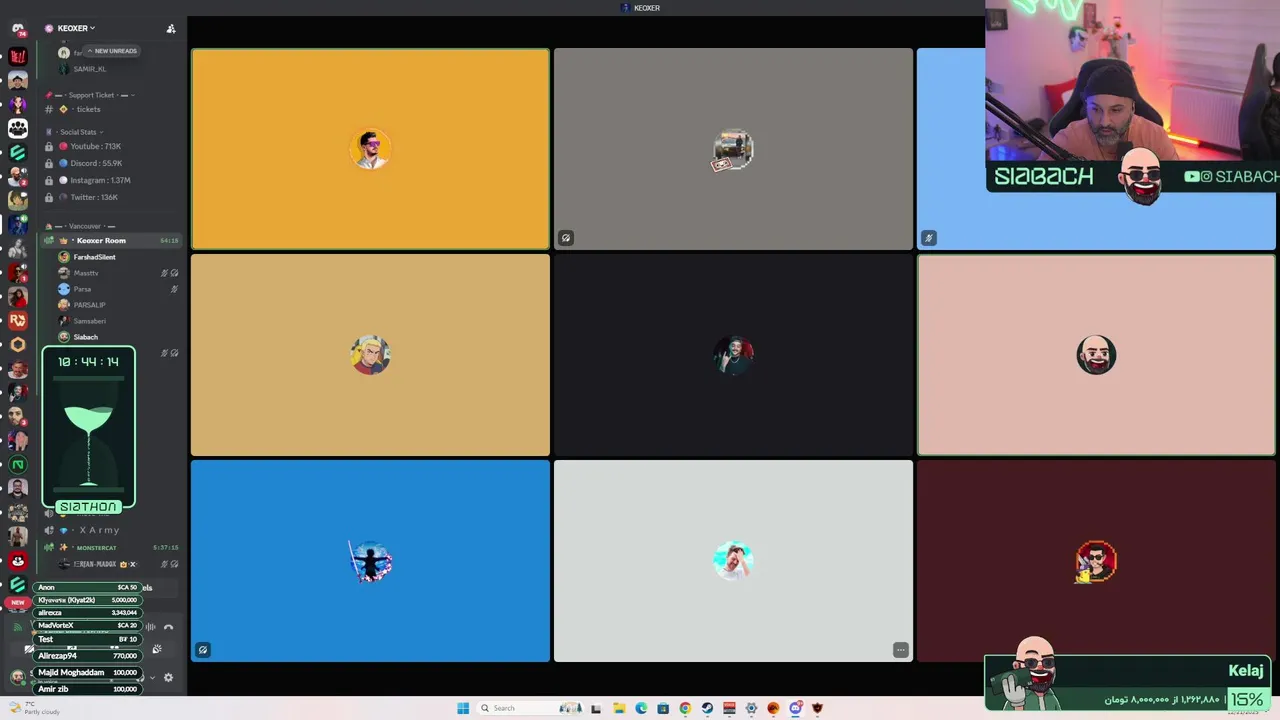Select the dark red video tile participant
Viewport: 1280px width, 720px height.
1096,561
